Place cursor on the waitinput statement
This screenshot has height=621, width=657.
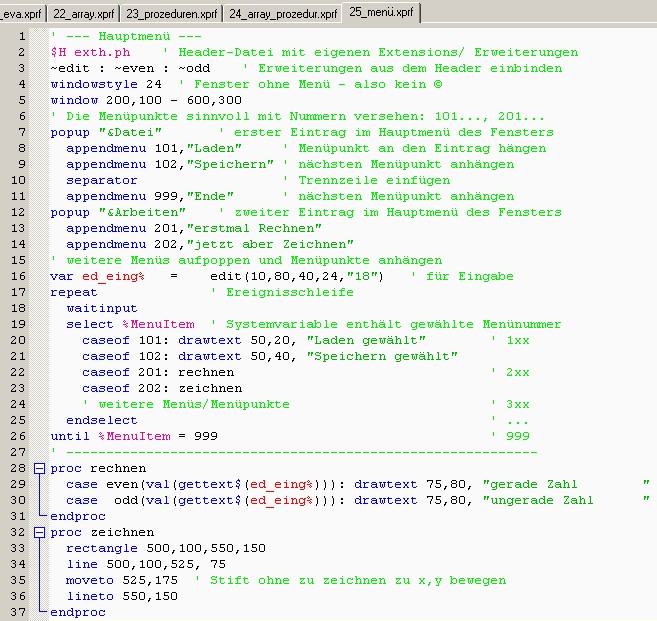click(x=102, y=308)
